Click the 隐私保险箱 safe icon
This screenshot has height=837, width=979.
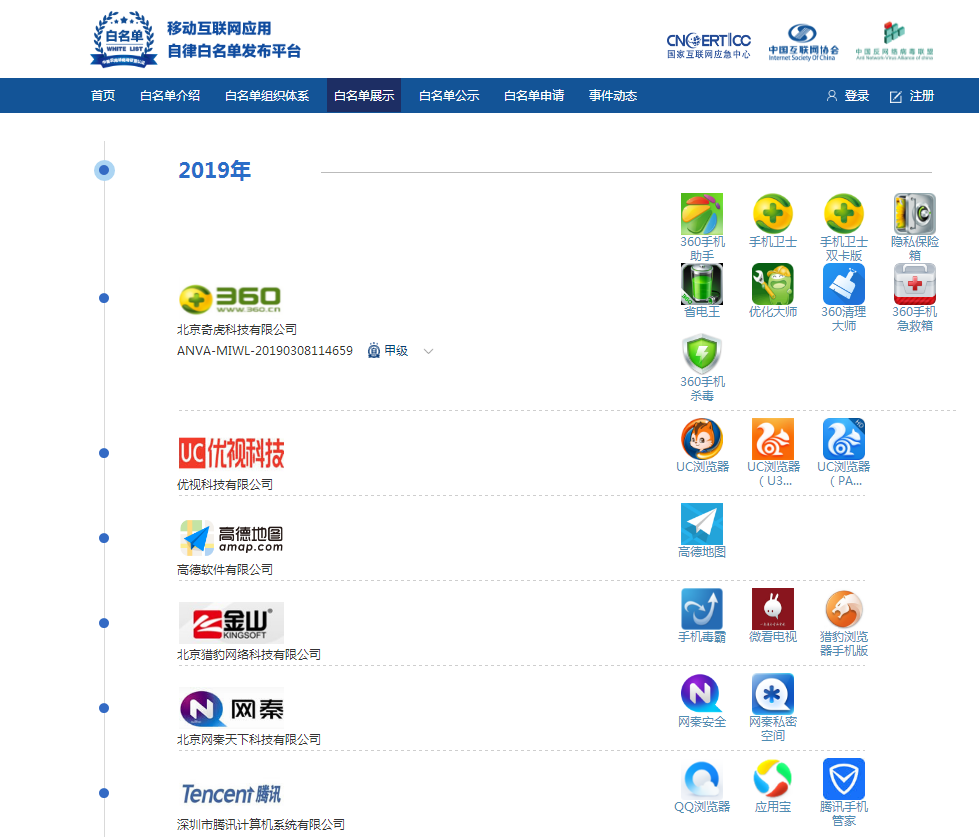[x=914, y=214]
